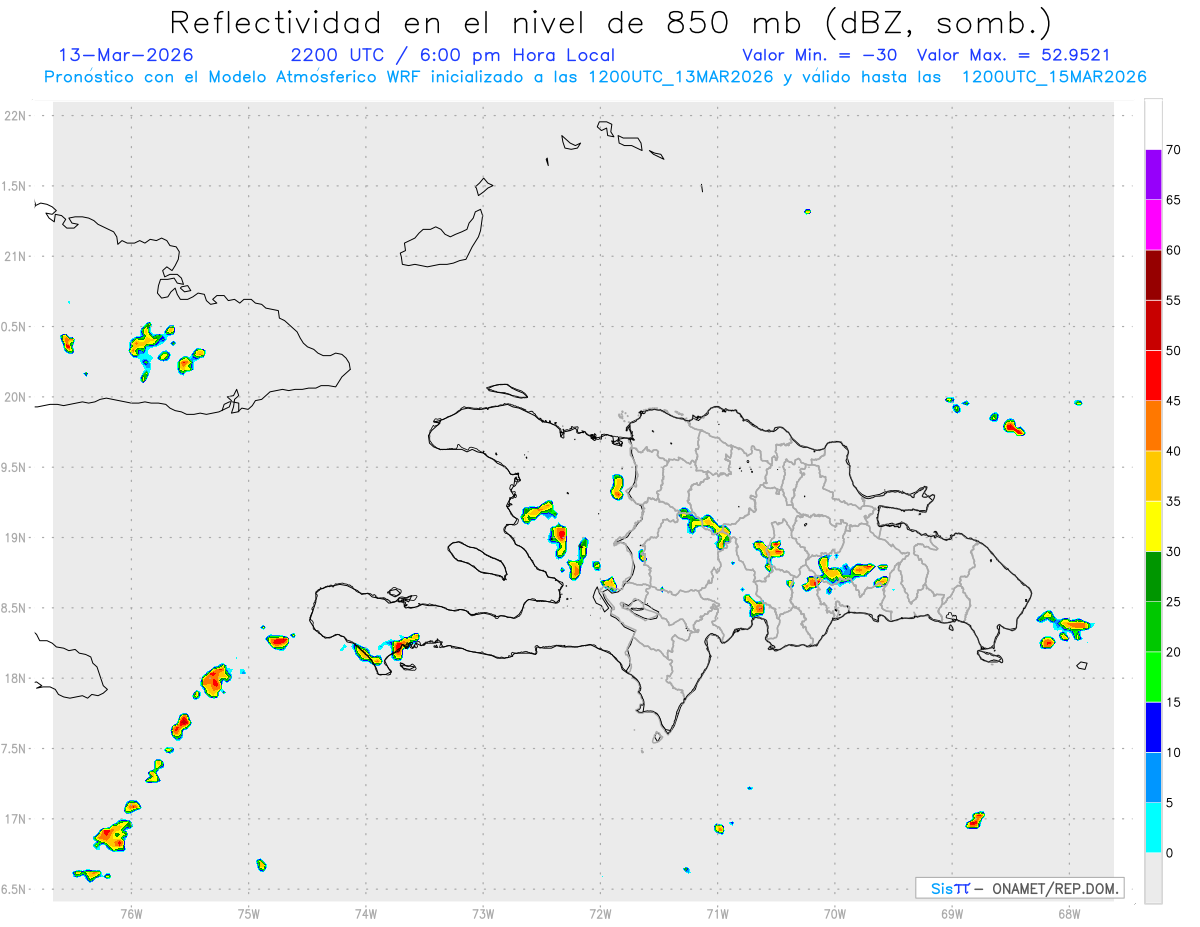The height and width of the screenshot is (927, 1200).
Task: Click the latitude axis label '0.5N'
Action: [x=14, y=327]
